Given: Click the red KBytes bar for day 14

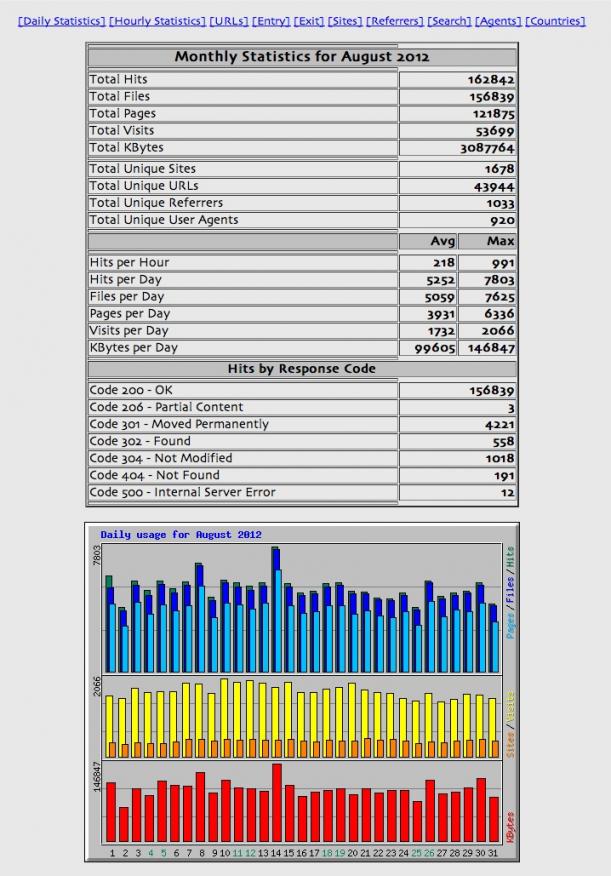Looking at the screenshot, I should tap(276, 802).
